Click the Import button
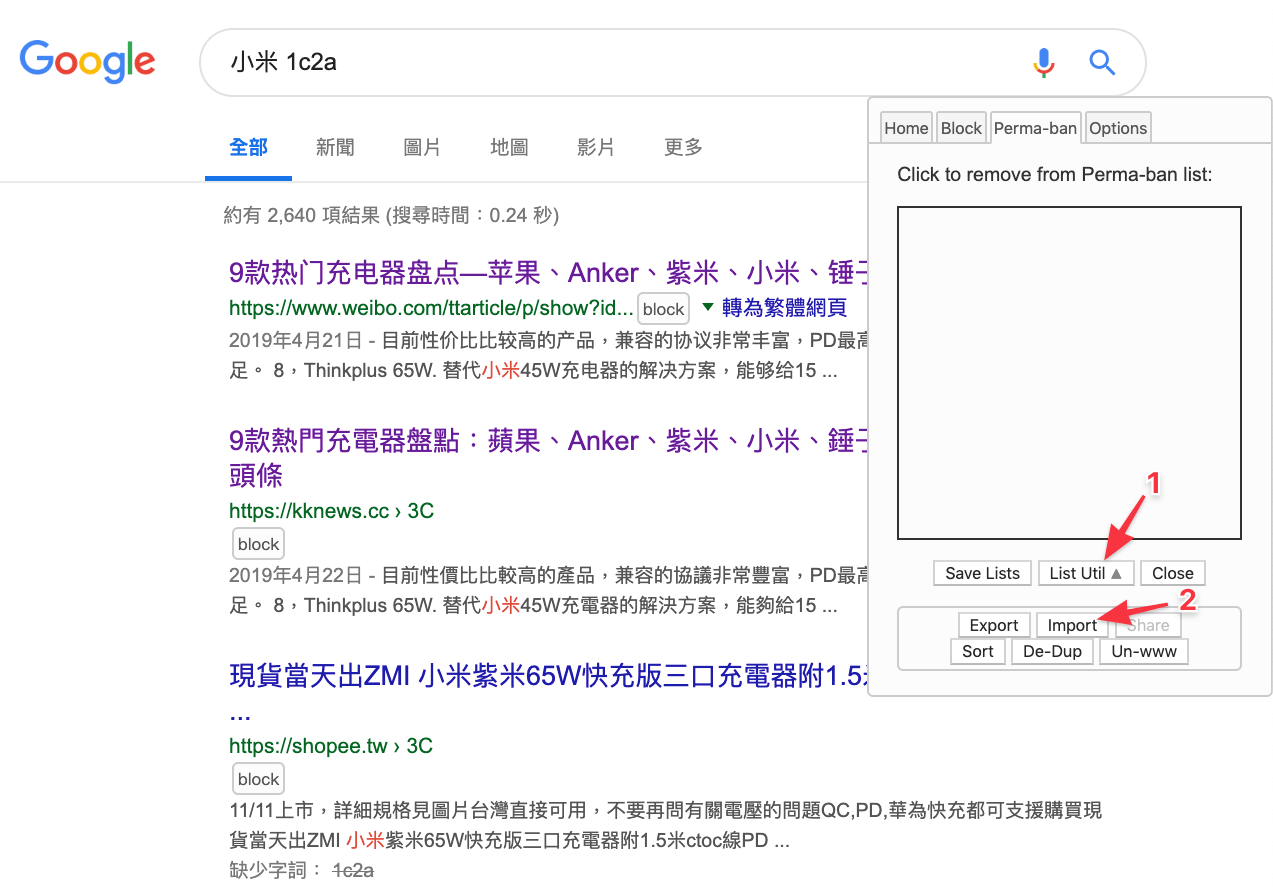1273x887 pixels. click(1072, 625)
